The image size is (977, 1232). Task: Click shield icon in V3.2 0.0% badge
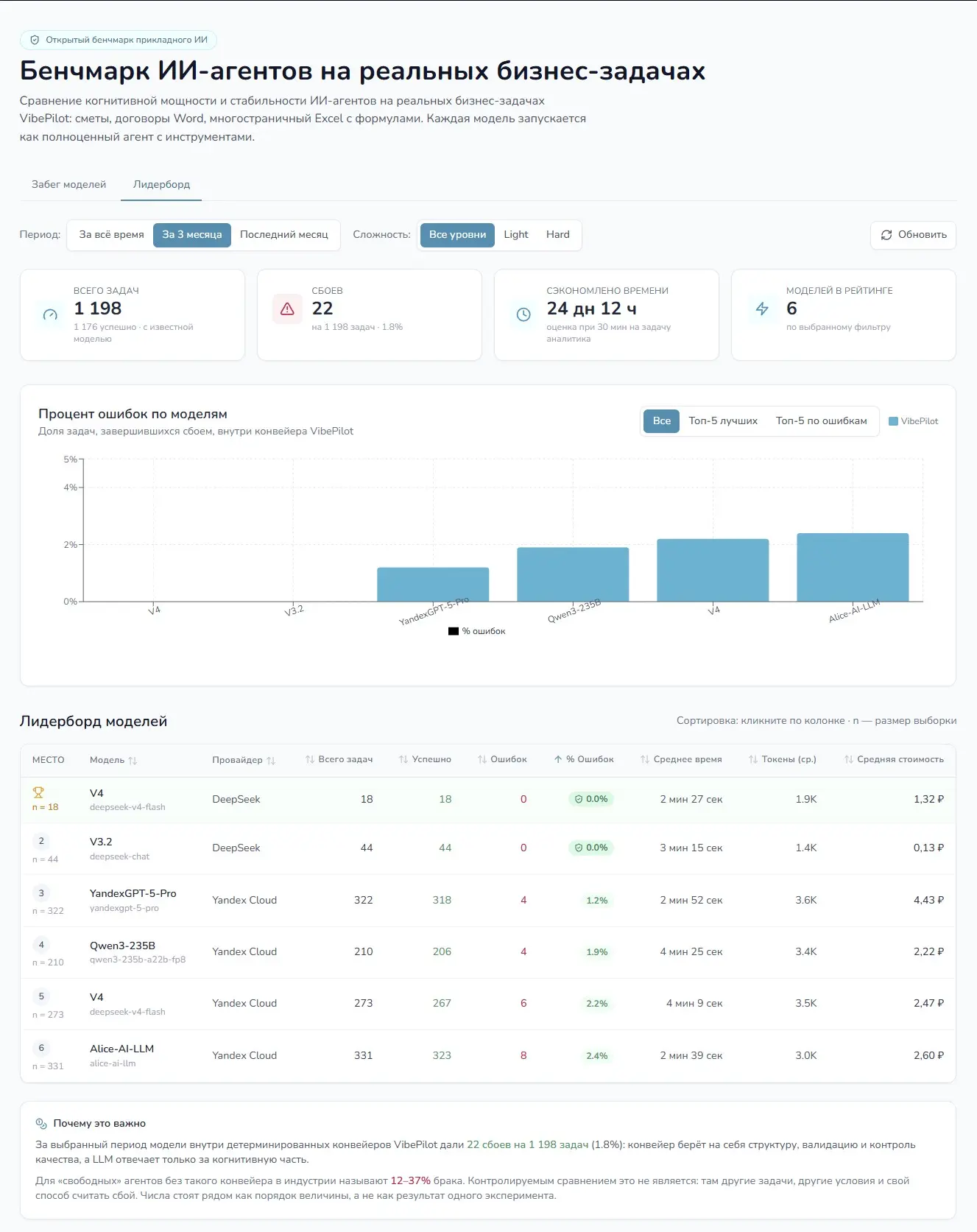(579, 848)
